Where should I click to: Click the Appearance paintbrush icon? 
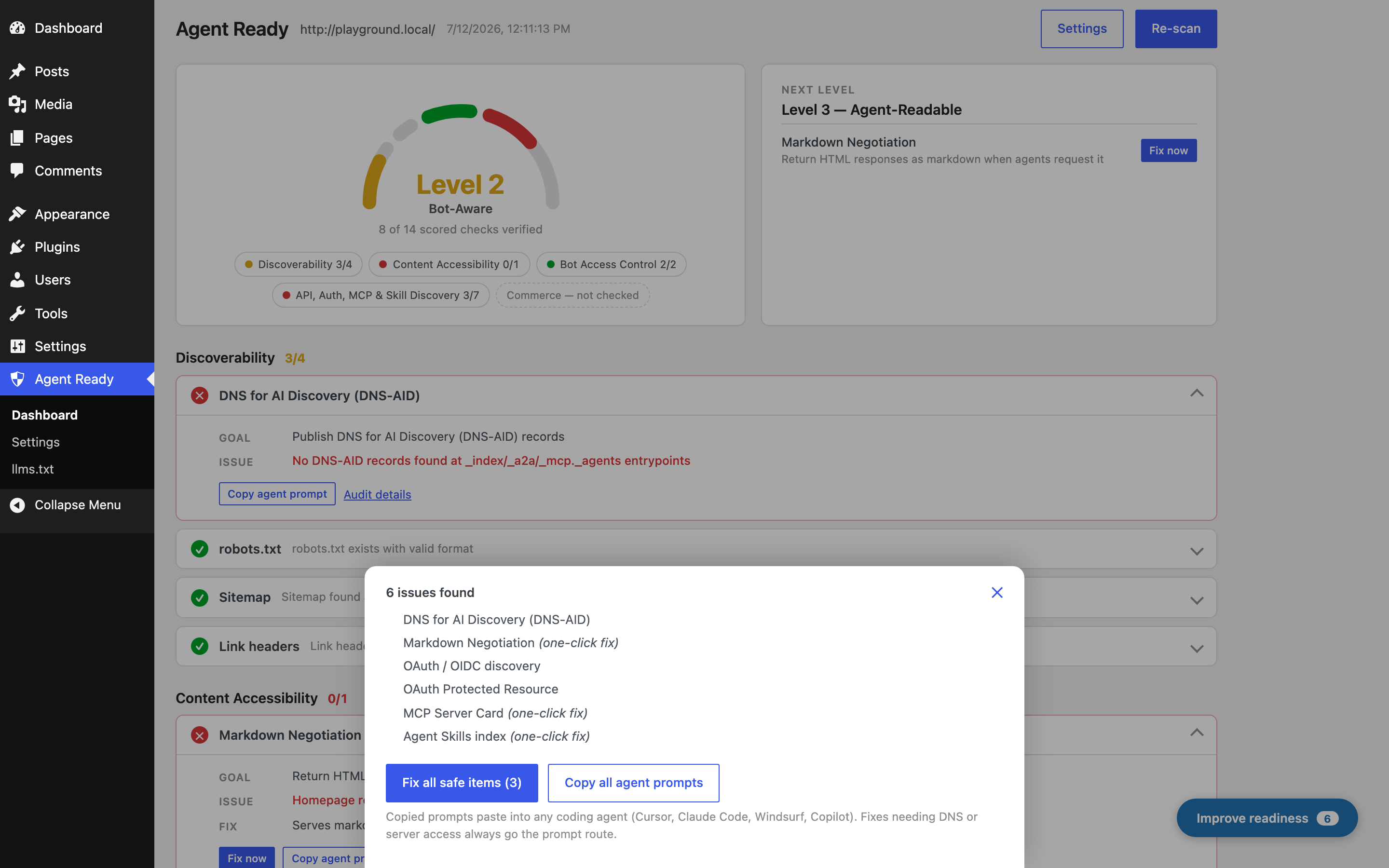(17, 214)
